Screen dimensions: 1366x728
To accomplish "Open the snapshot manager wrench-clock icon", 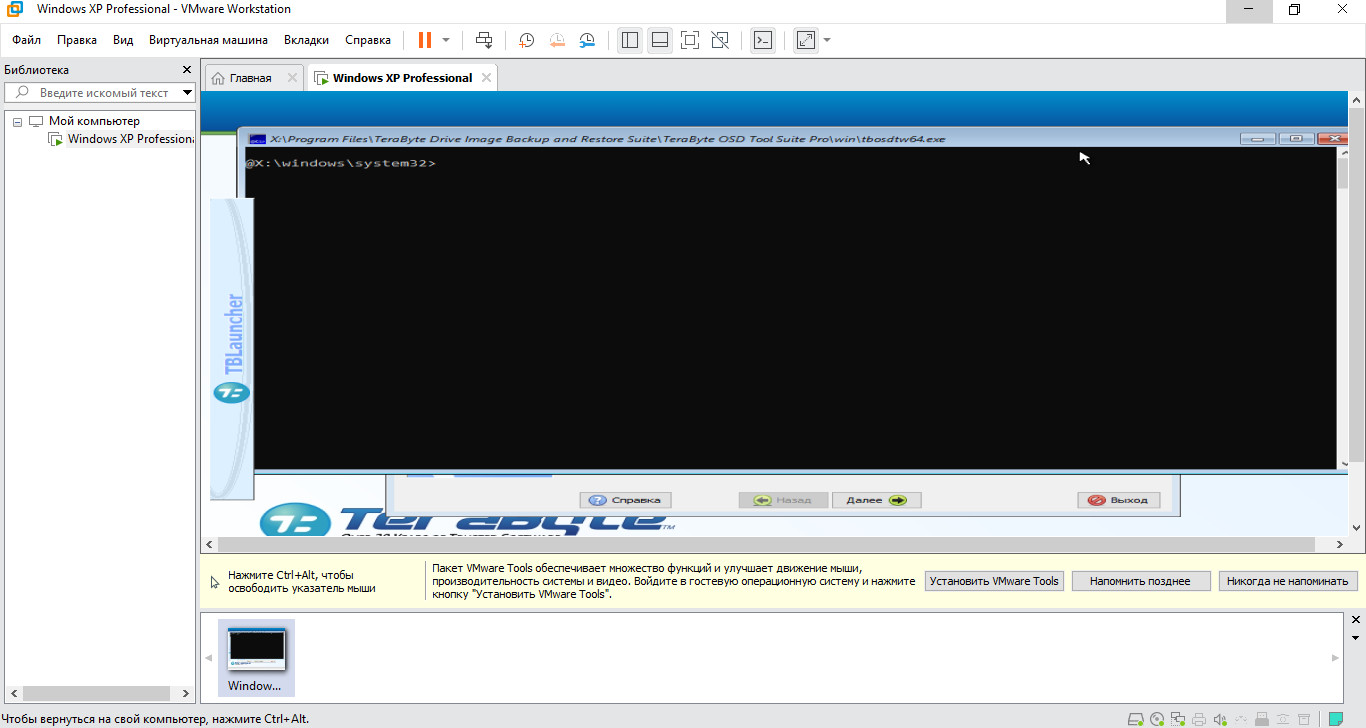I will [x=587, y=40].
